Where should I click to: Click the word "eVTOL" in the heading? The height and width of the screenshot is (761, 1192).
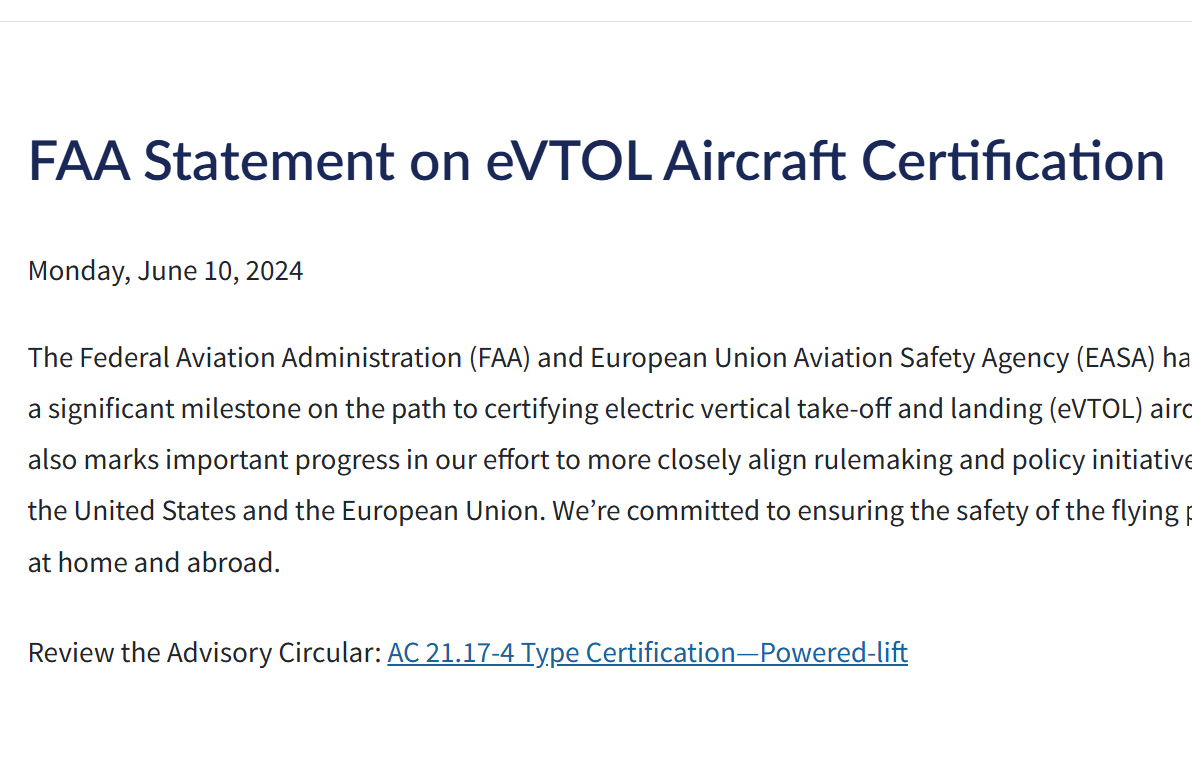click(x=568, y=160)
